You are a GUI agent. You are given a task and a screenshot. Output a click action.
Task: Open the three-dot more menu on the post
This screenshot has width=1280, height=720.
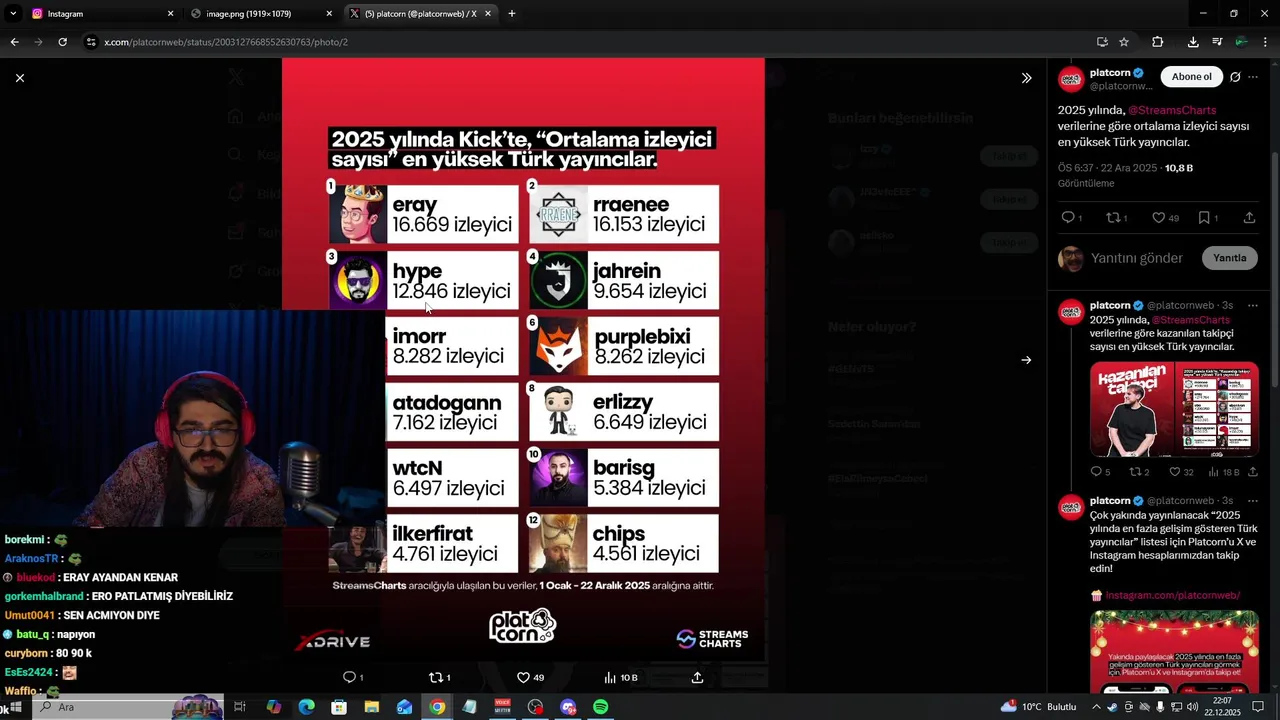click(x=1253, y=77)
